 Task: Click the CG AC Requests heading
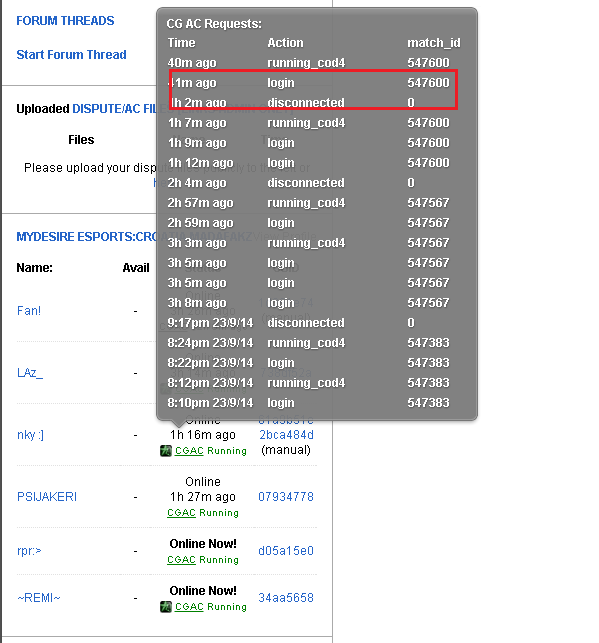[x=214, y=24]
